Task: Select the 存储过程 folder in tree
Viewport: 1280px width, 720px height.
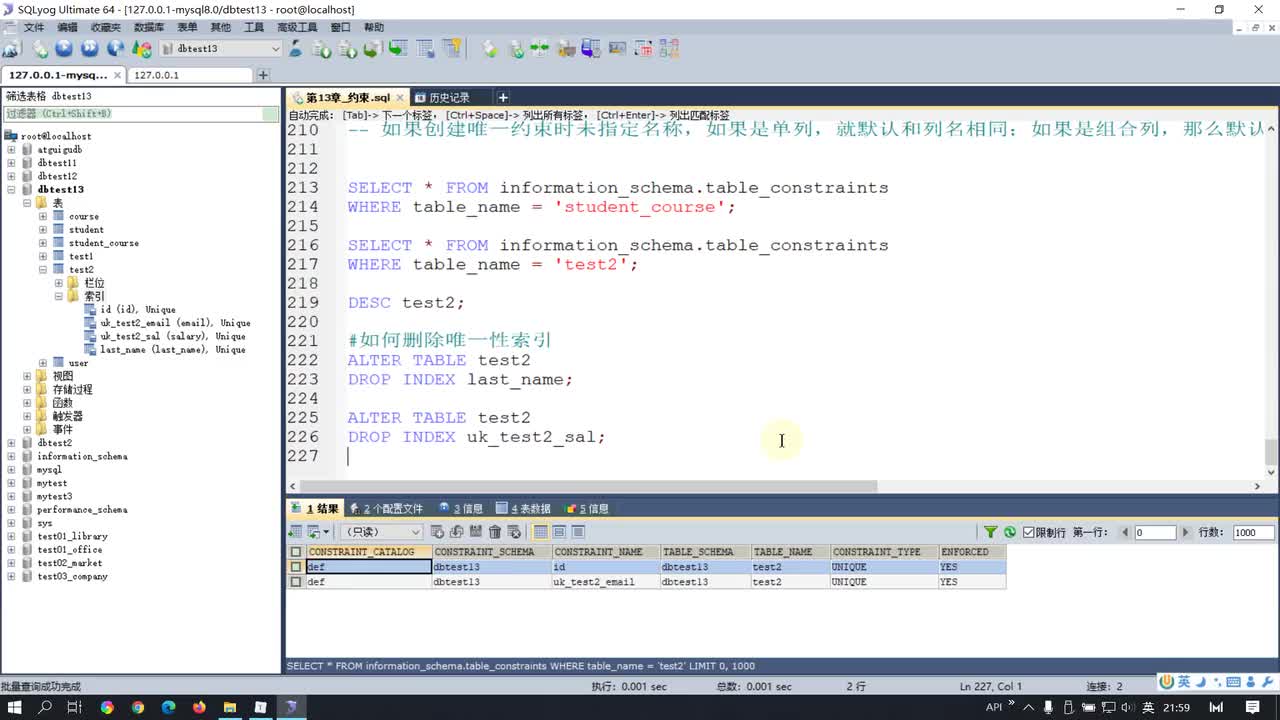Action: [x=72, y=390]
